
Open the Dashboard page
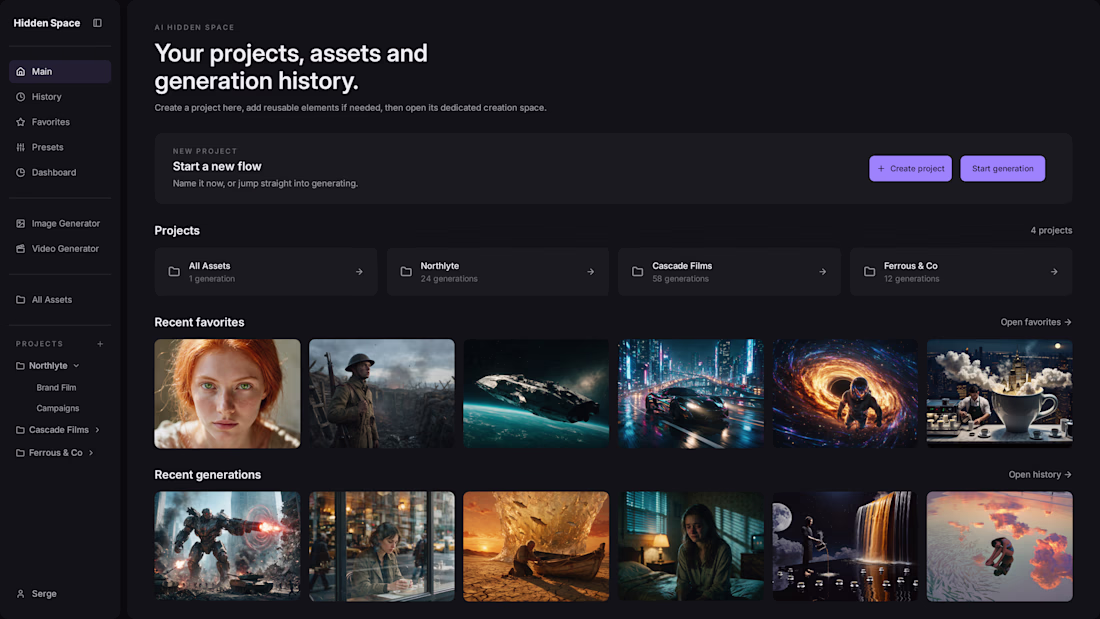[60, 173]
